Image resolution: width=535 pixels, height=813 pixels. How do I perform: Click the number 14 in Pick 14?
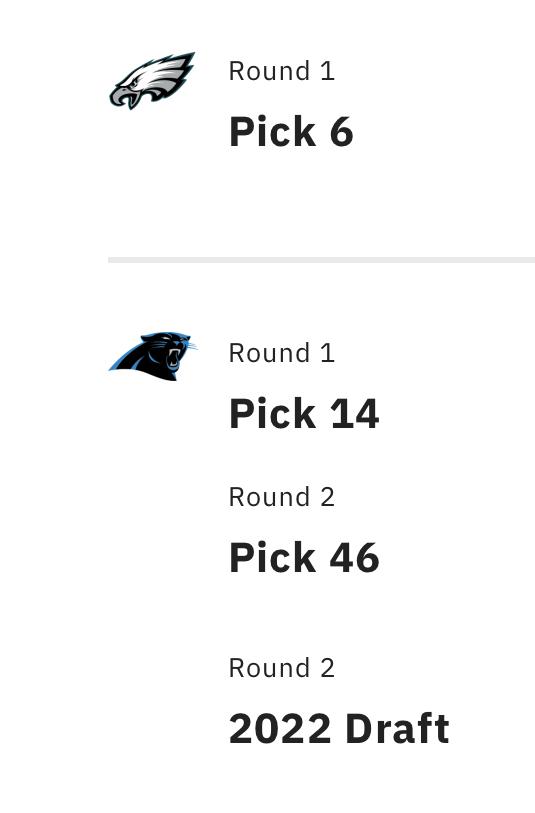[355, 414]
